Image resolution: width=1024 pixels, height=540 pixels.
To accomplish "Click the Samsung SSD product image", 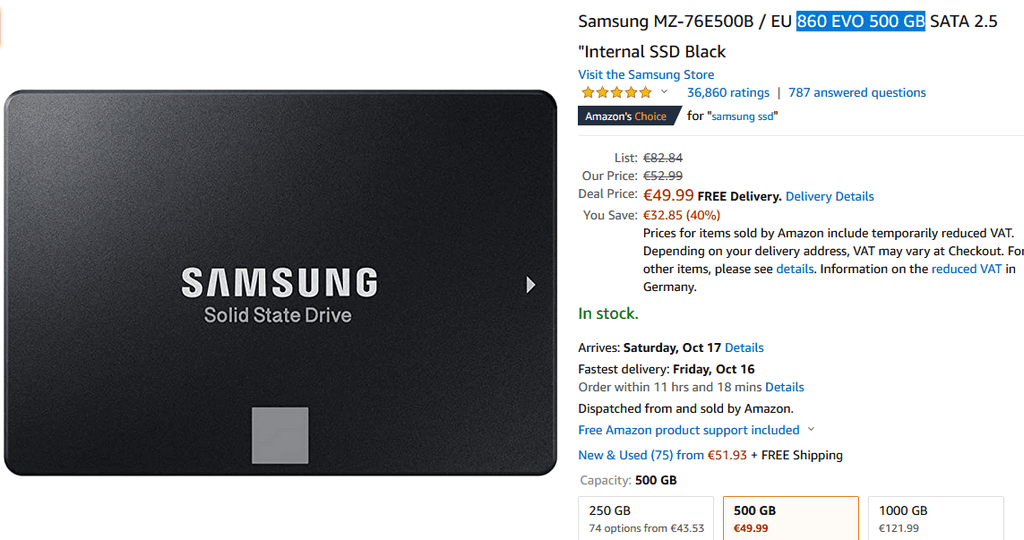I will (280, 283).
